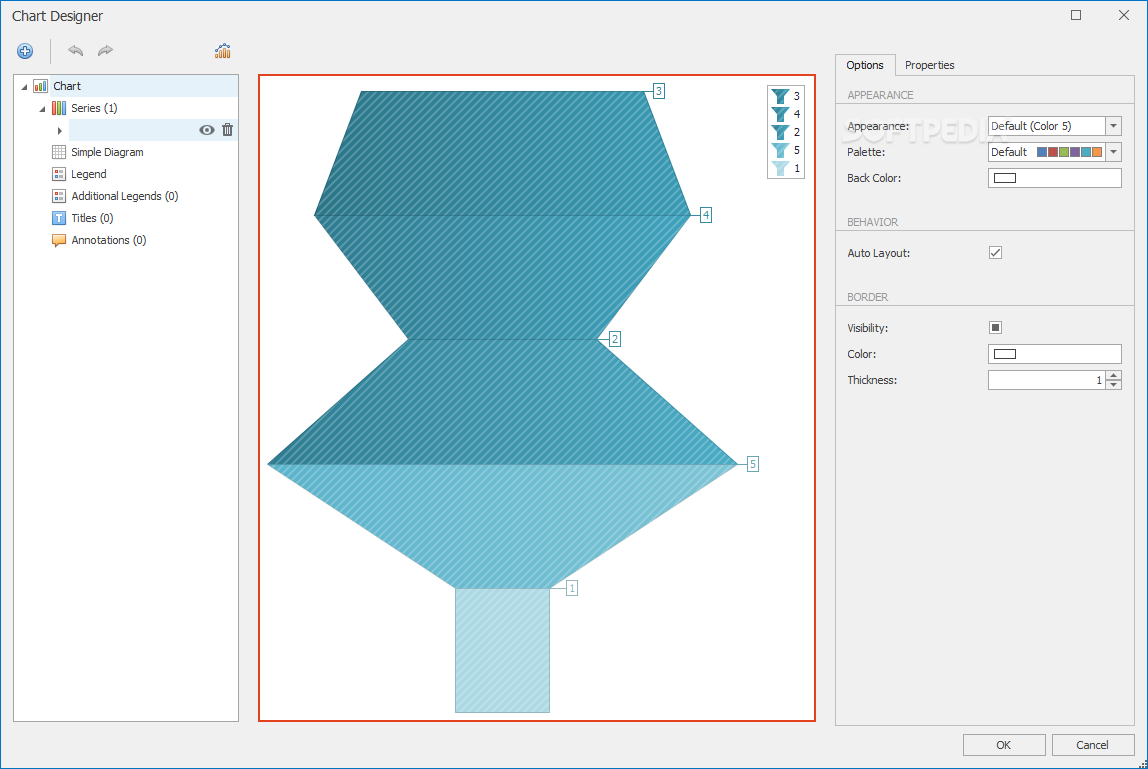Screen dimensions: 1148x769
Task: Select the Chart tree item label
Action: tap(67, 86)
